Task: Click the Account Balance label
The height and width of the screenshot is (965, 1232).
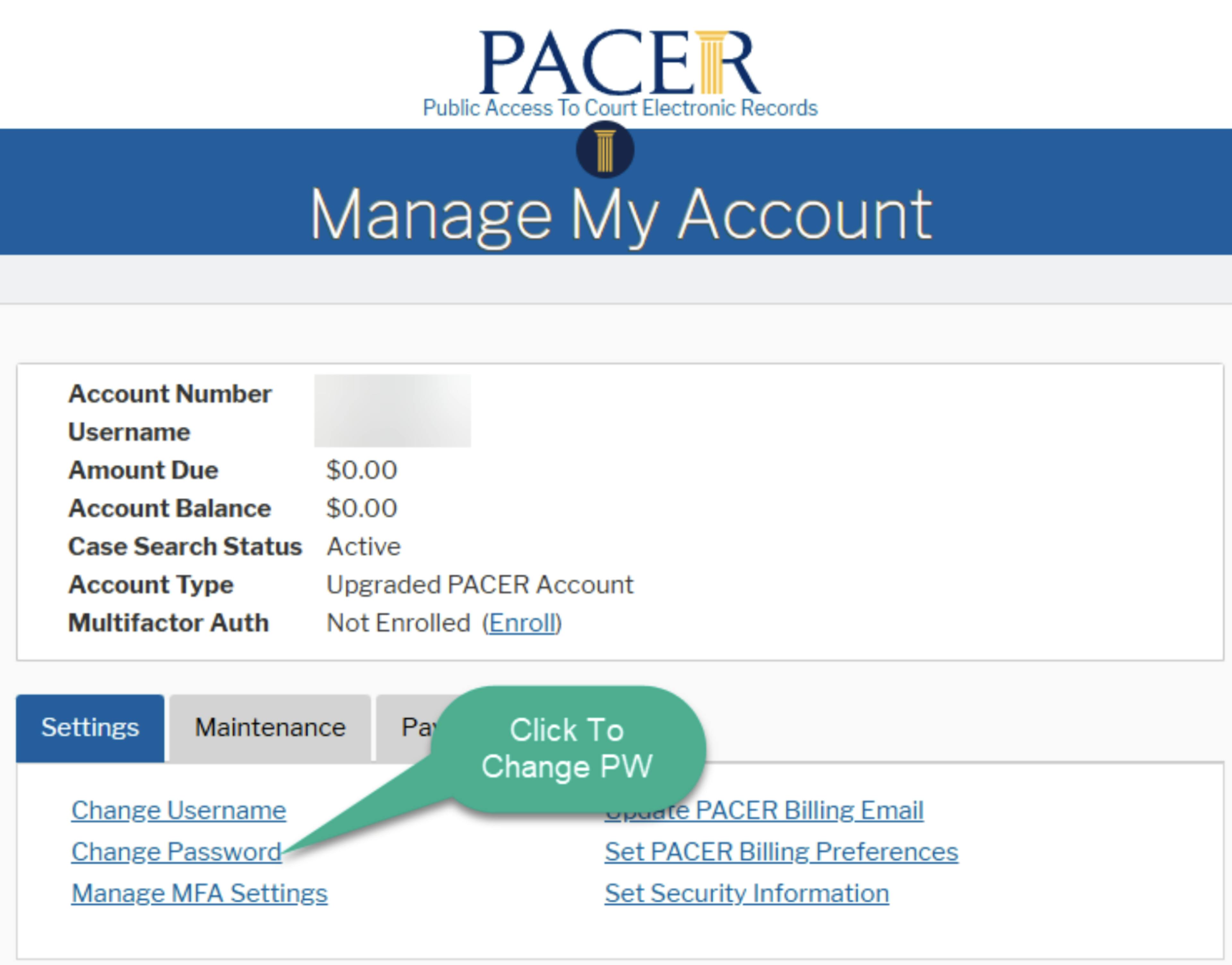Action: pyautogui.click(x=169, y=509)
